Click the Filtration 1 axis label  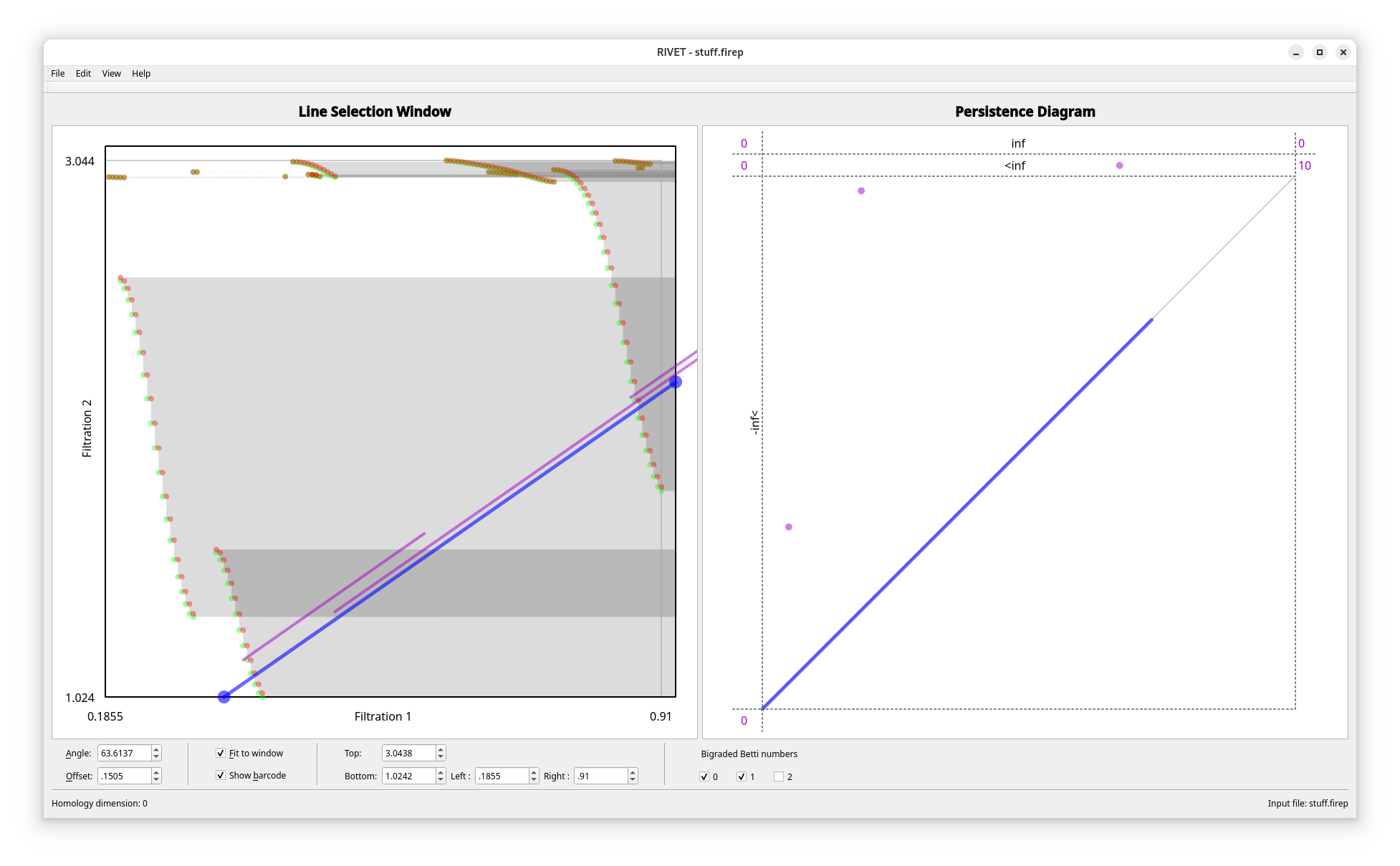coord(383,716)
